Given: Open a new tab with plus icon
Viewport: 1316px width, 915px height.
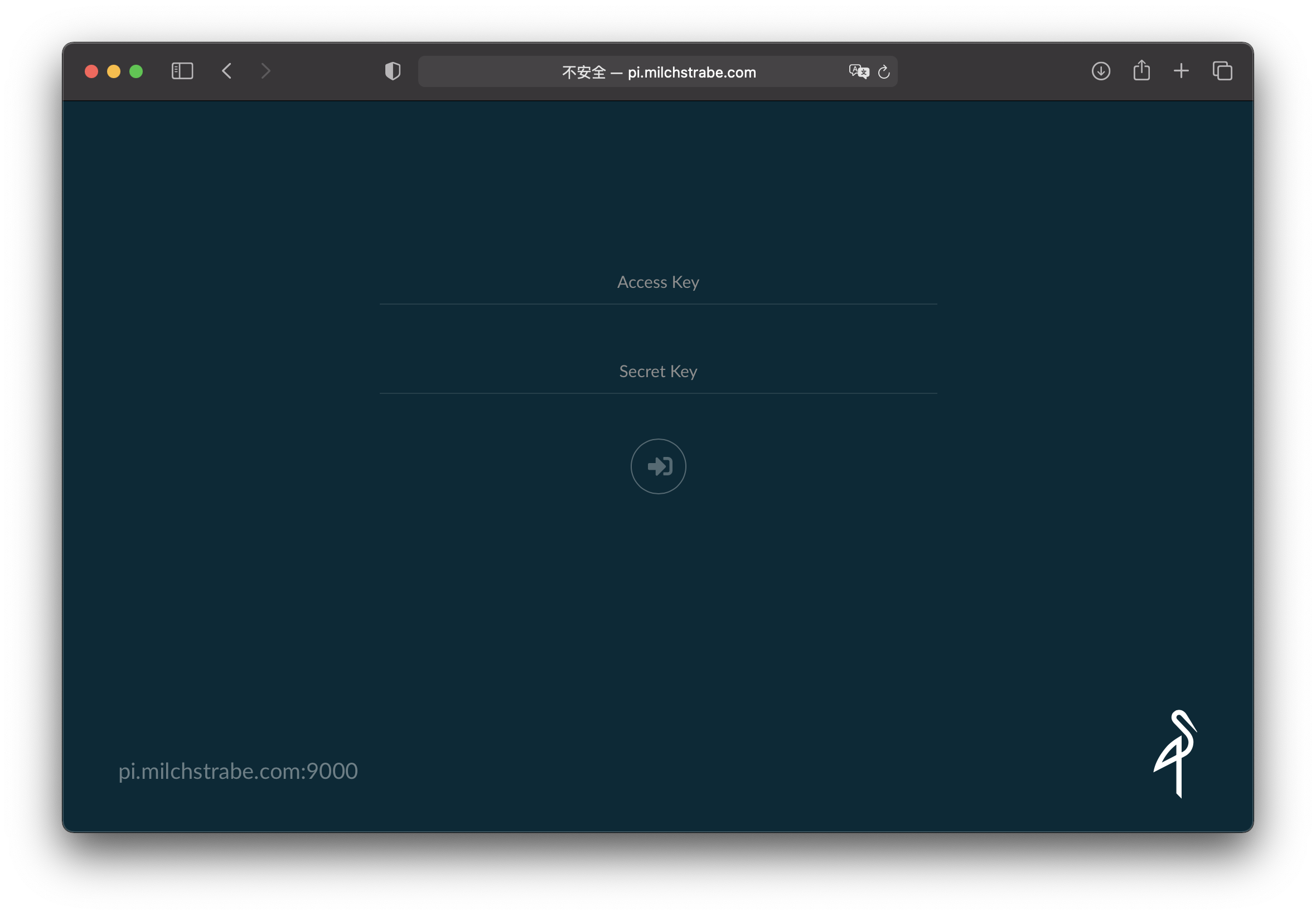Looking at the screenshot, I should point(1181,71).
